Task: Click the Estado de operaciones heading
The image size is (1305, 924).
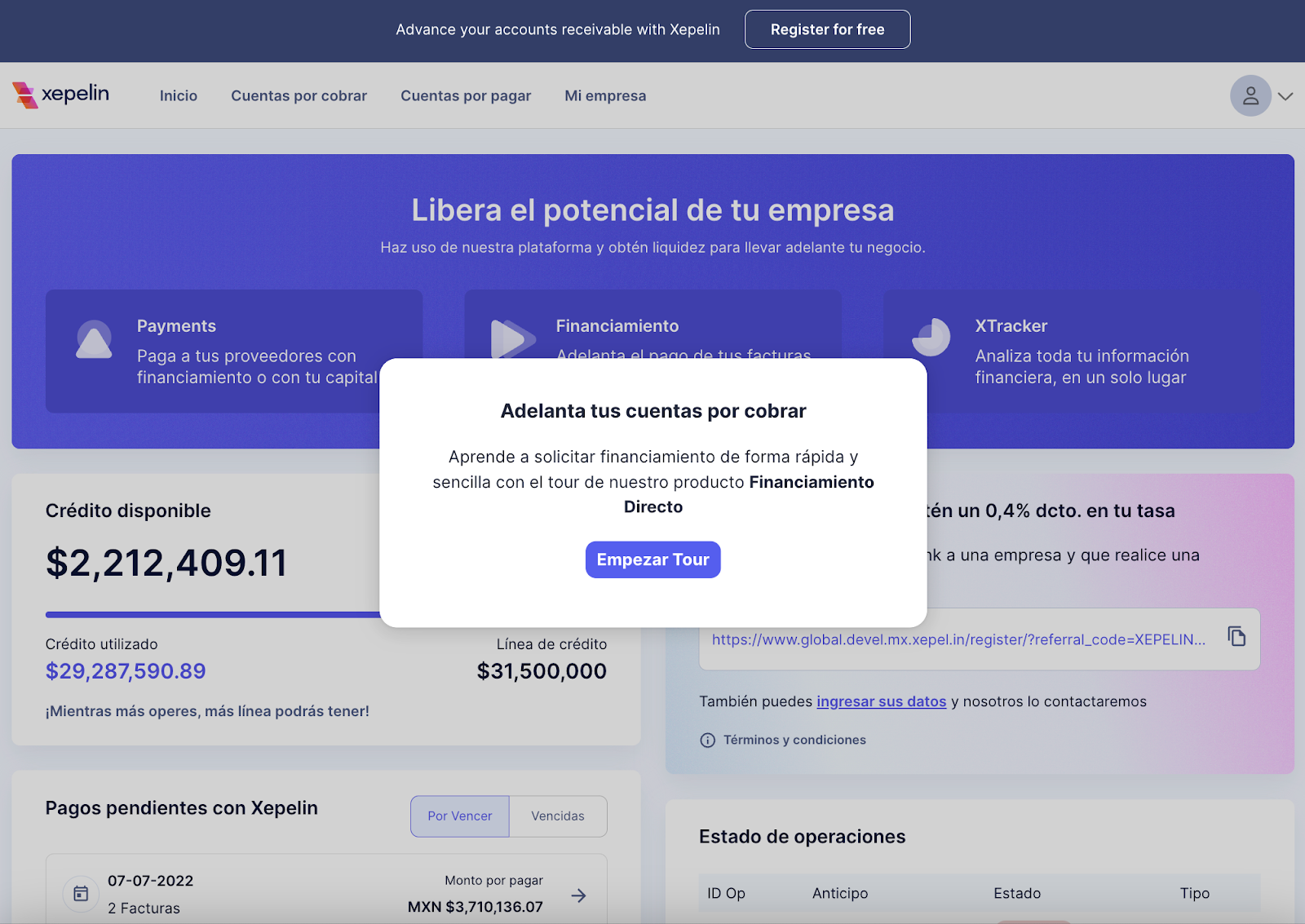Action: (803, 837)
